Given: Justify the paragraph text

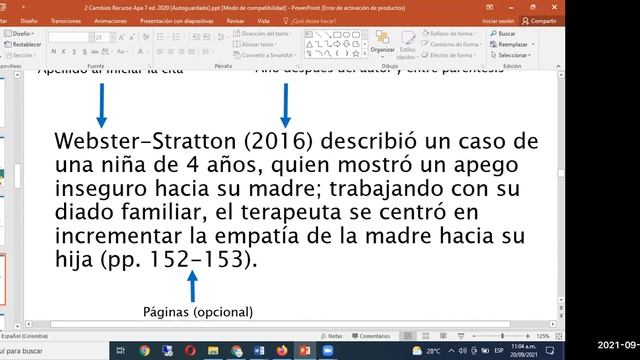Looking at the screenshot, I should point(191,52).
